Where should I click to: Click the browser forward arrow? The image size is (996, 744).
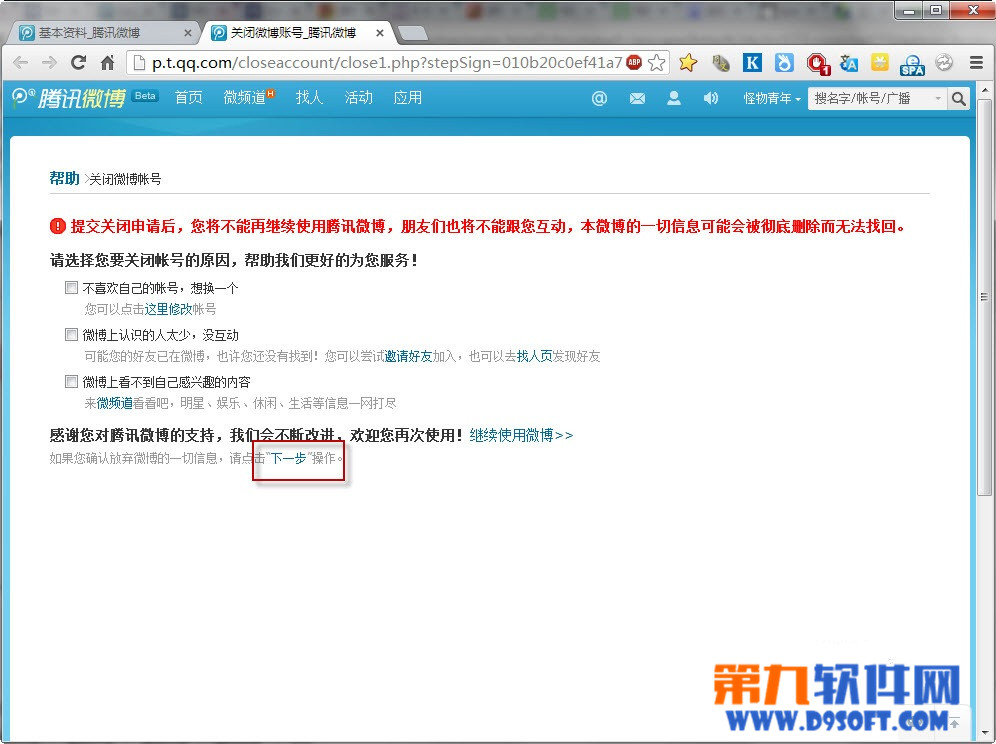tap(49, 63)
